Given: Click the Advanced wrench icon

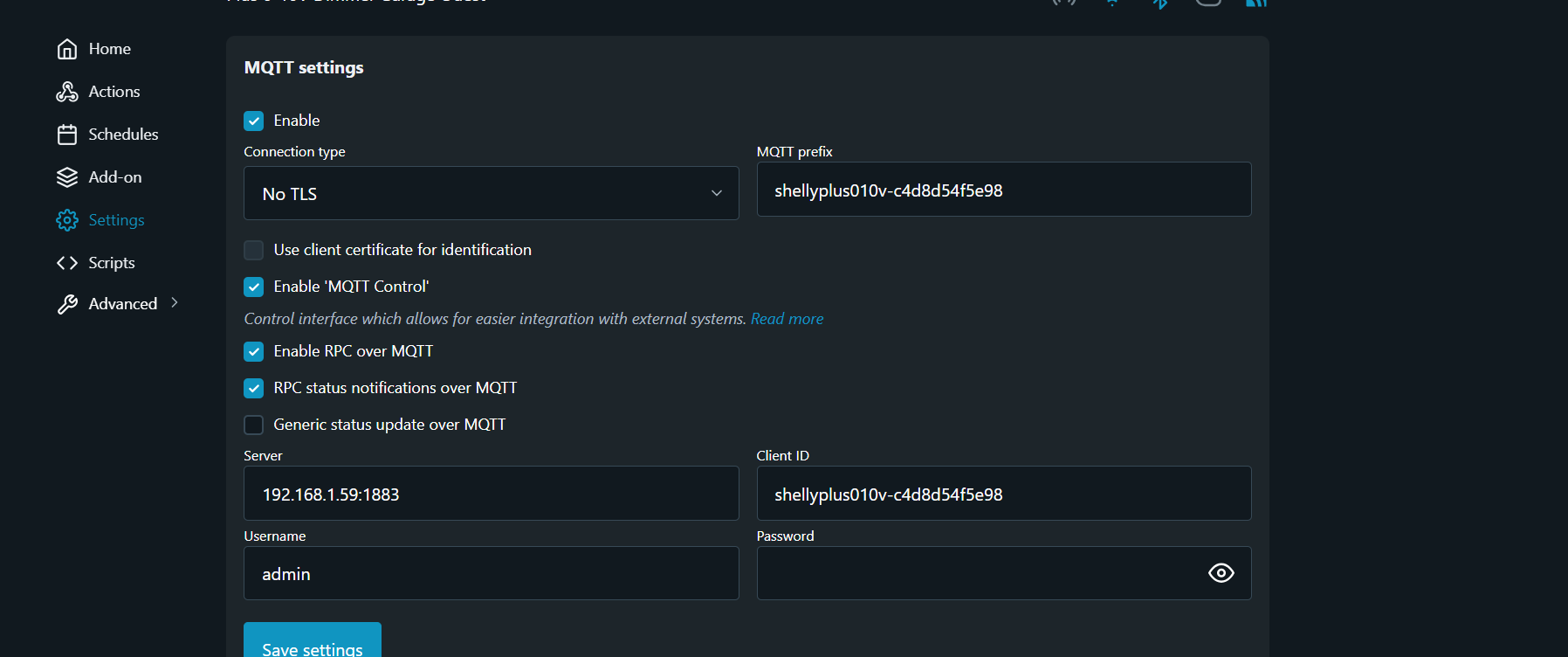Looking at the screenshot, I should pos(67,304).
